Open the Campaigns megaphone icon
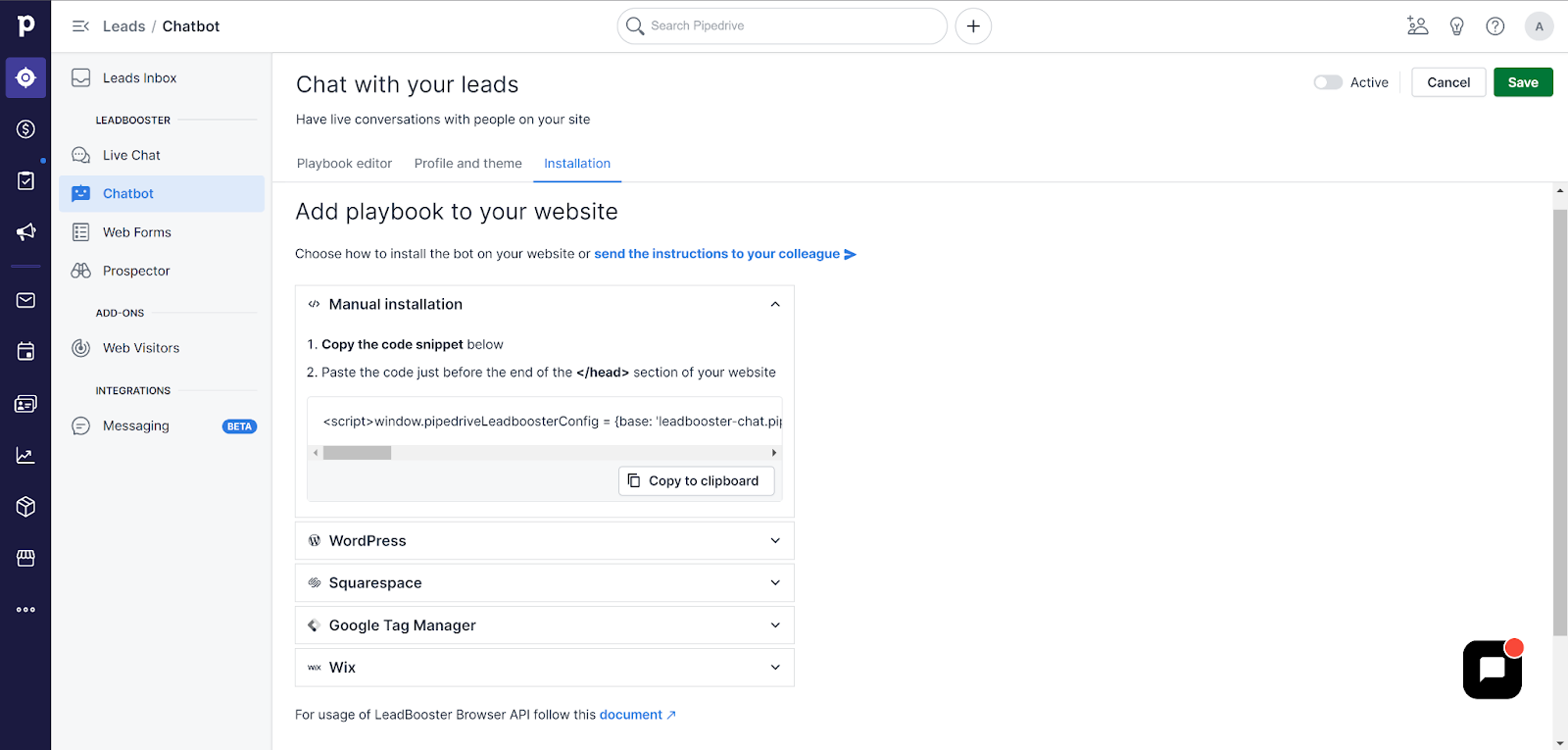The image size is (1568, 750). click(25, 232)
